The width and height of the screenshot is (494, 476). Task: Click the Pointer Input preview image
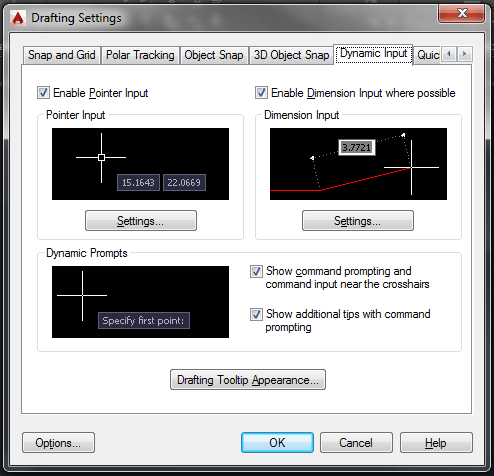pyautogui.click(x=140, y=164)
